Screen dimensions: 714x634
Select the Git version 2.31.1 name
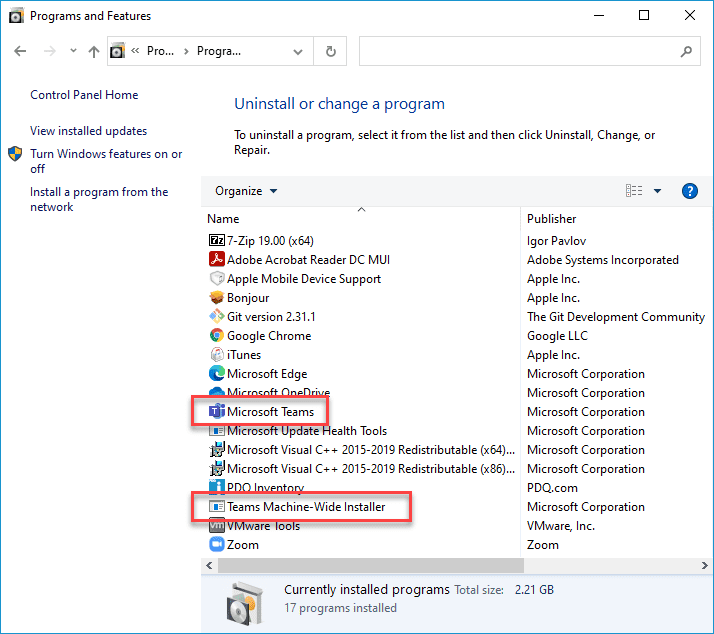(x=271, y=317)
